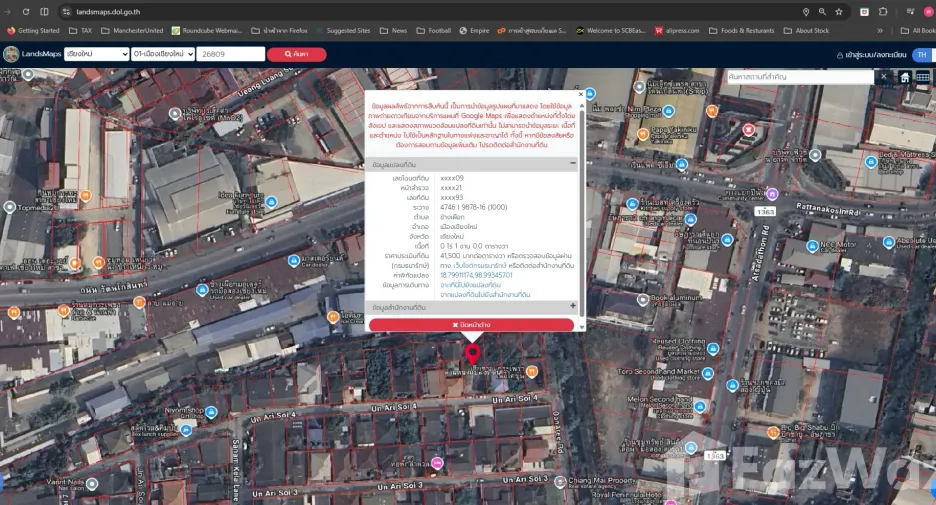Open the TAX bookmarks folder

(81, 30)
